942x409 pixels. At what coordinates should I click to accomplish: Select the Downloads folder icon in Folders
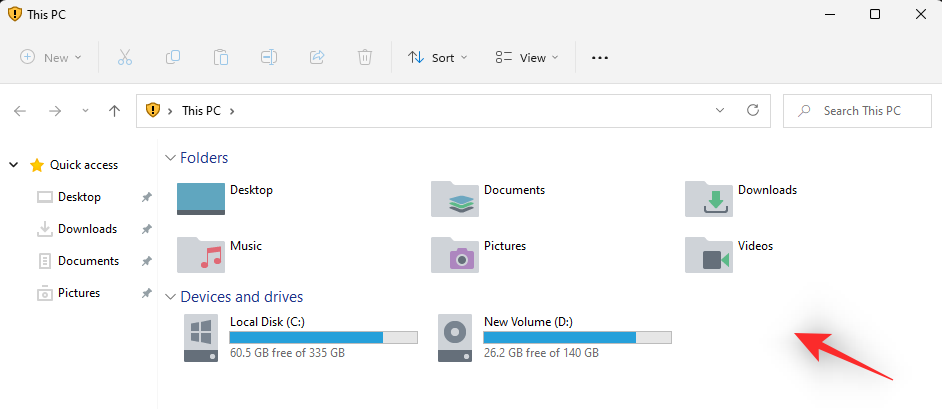coord(709,199)
